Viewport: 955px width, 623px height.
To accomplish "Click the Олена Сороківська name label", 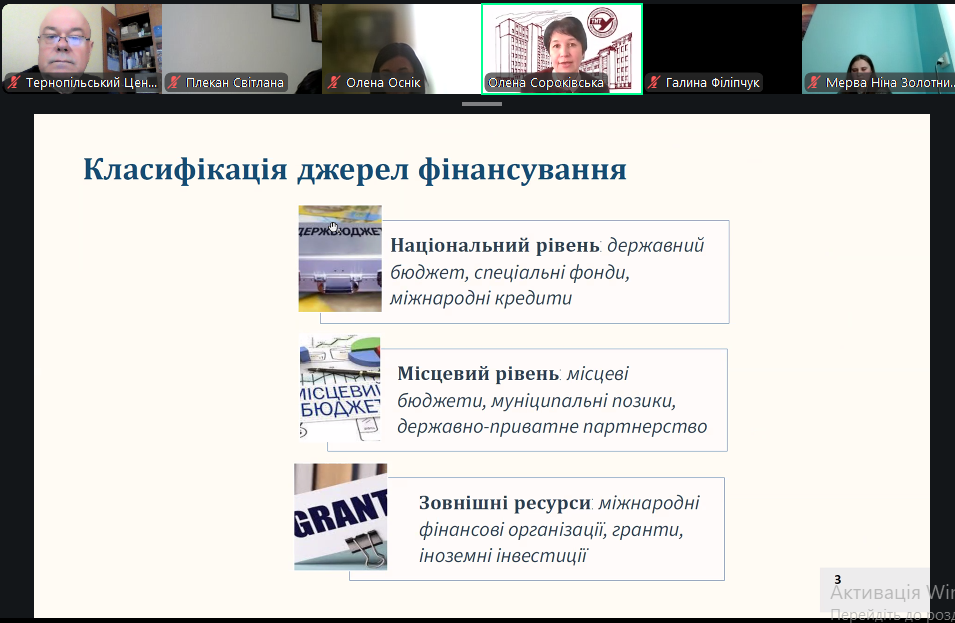I will point(546,83).
